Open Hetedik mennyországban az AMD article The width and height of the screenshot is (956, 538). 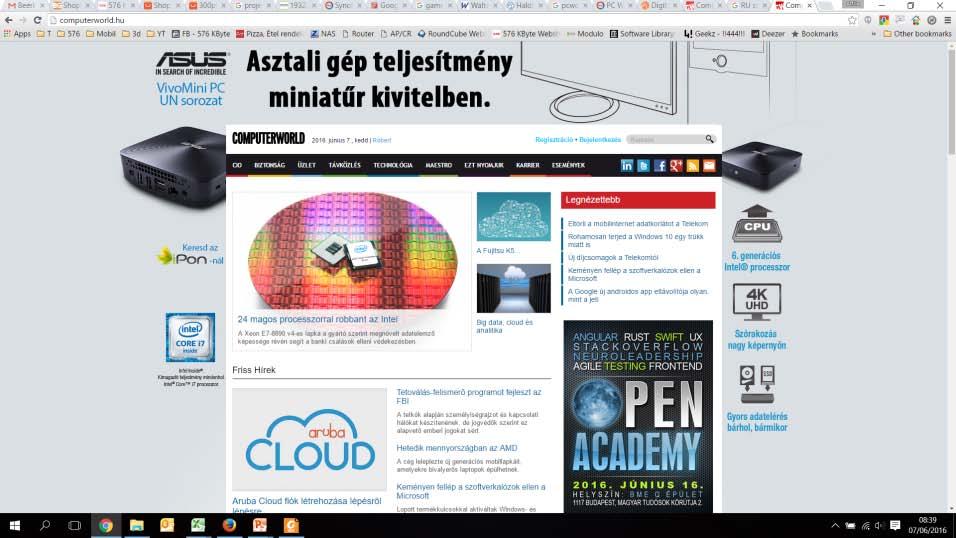click(x=457, y=448)
